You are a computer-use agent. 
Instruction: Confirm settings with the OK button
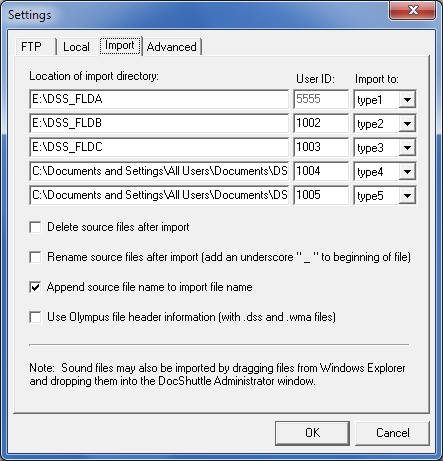312,433
